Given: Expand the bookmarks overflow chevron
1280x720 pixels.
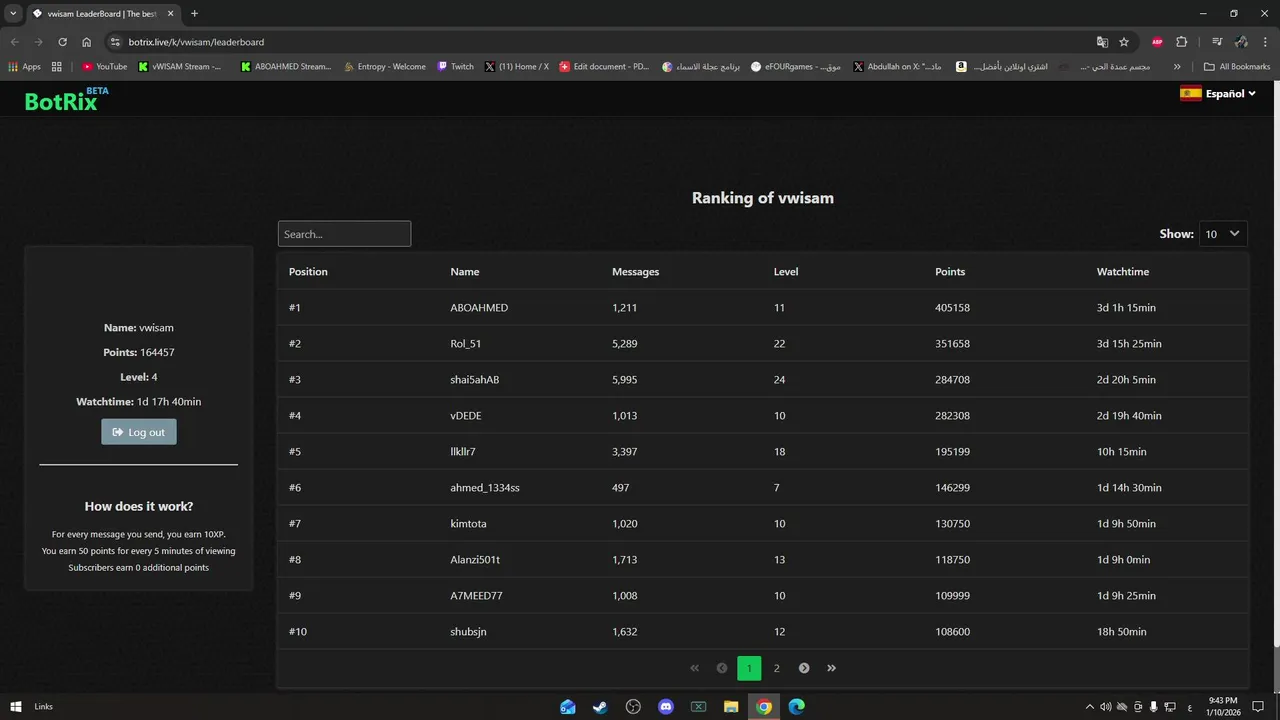Looking at the screenshot, I should [x=1177, y=67].
